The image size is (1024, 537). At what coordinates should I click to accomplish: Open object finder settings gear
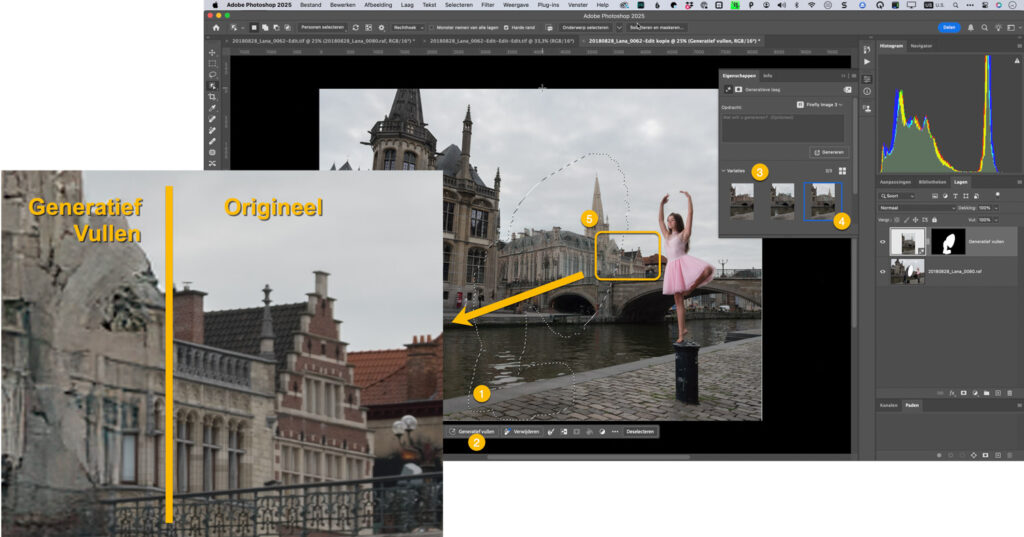pyautogui.click(x=381, y=27)
